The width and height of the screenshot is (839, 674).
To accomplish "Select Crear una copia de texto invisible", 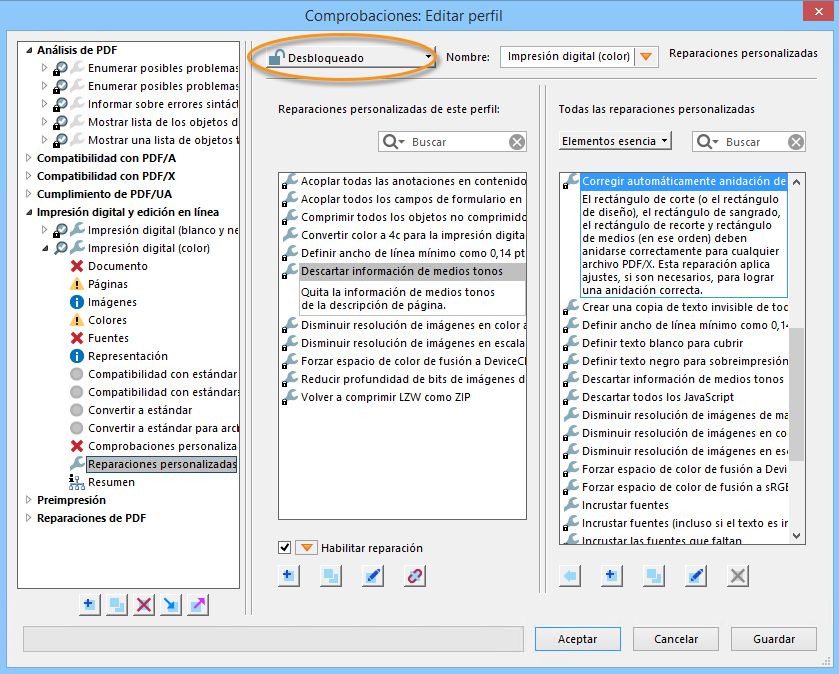I will 684,308.
